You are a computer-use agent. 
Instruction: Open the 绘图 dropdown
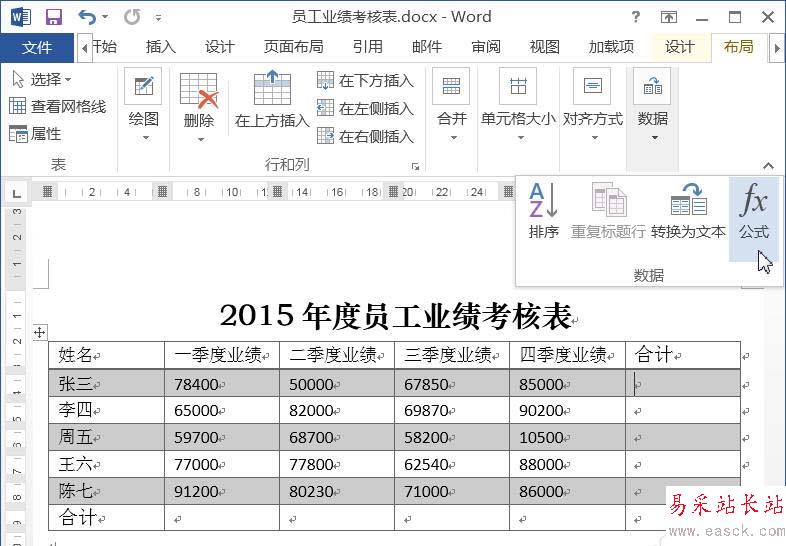pos(144,105)
